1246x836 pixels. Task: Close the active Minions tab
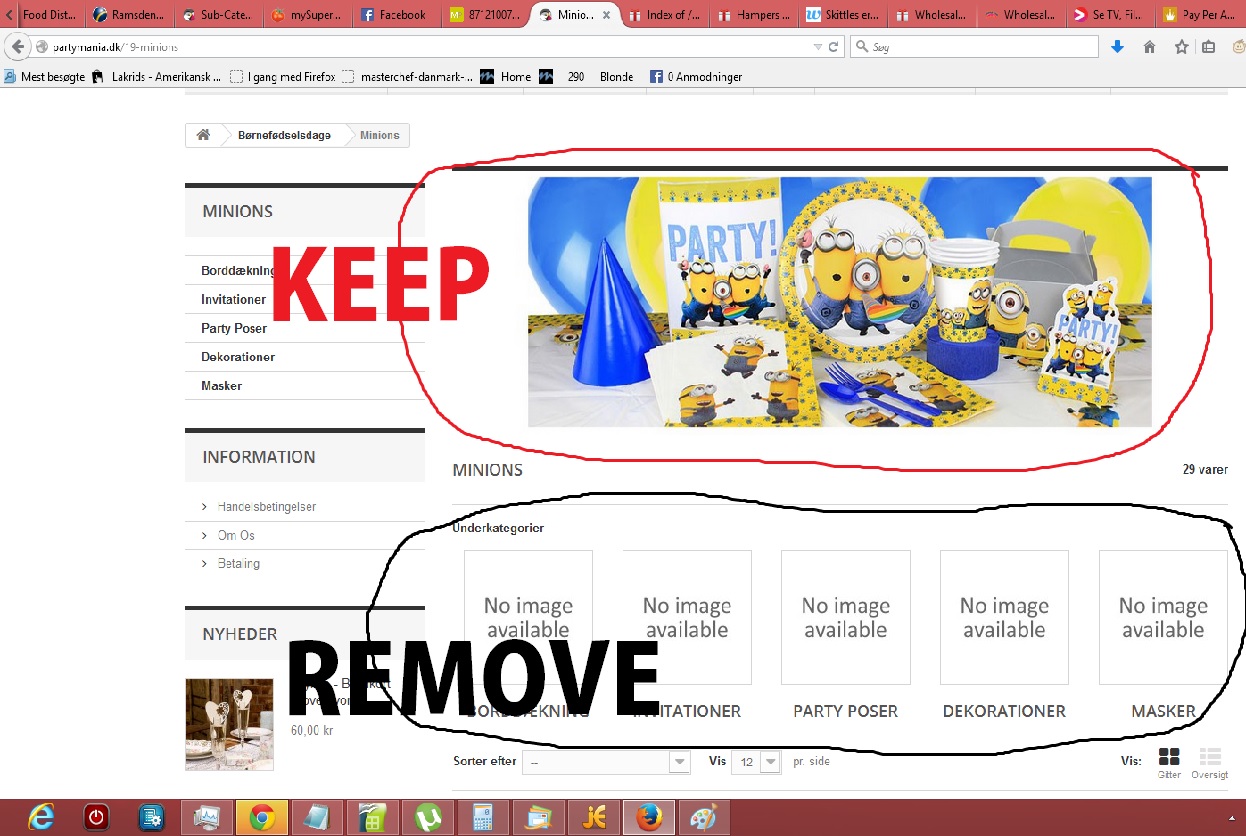click(606, 15)
